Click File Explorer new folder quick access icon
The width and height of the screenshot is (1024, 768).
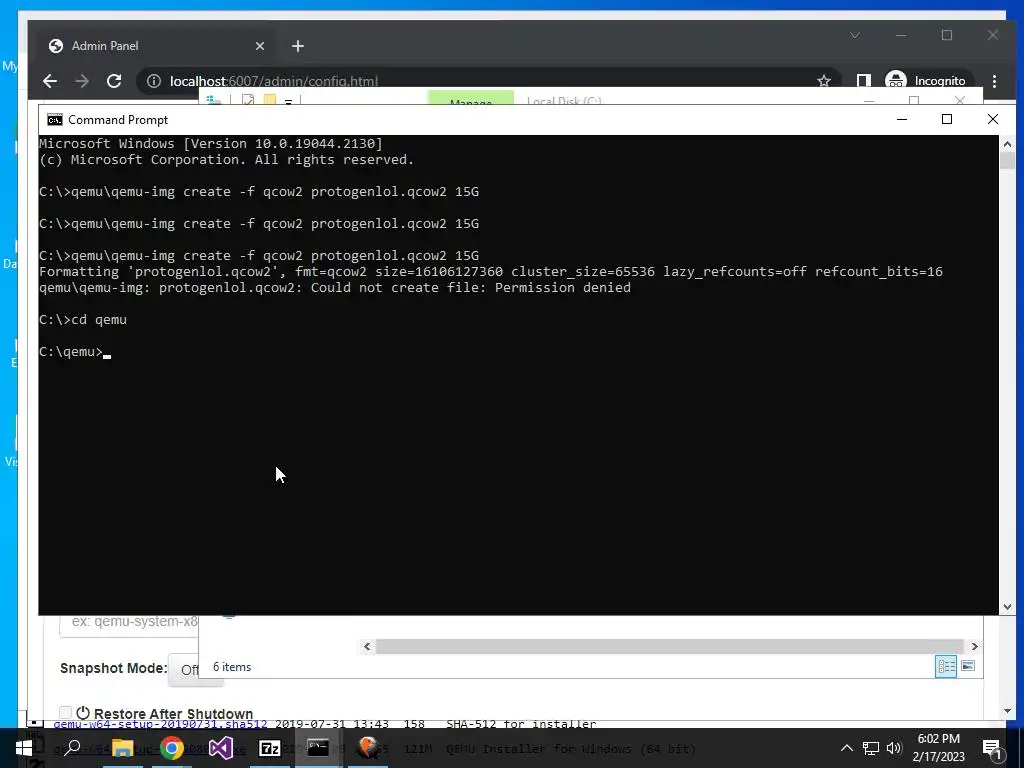[270, 100]
